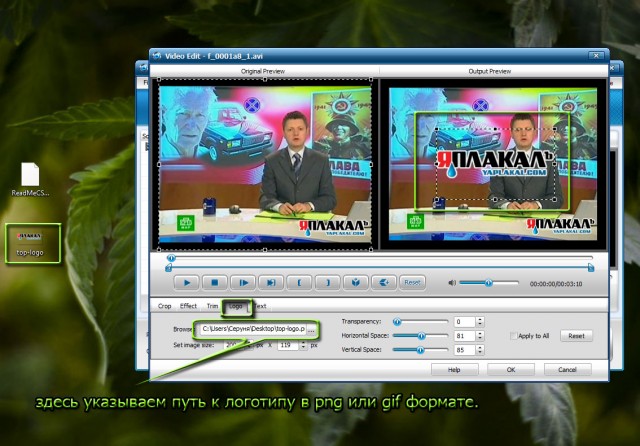The image size is (640, 446).
Task: Click the Horizontal Space value field showing 81
Action: tap(464, 336)
